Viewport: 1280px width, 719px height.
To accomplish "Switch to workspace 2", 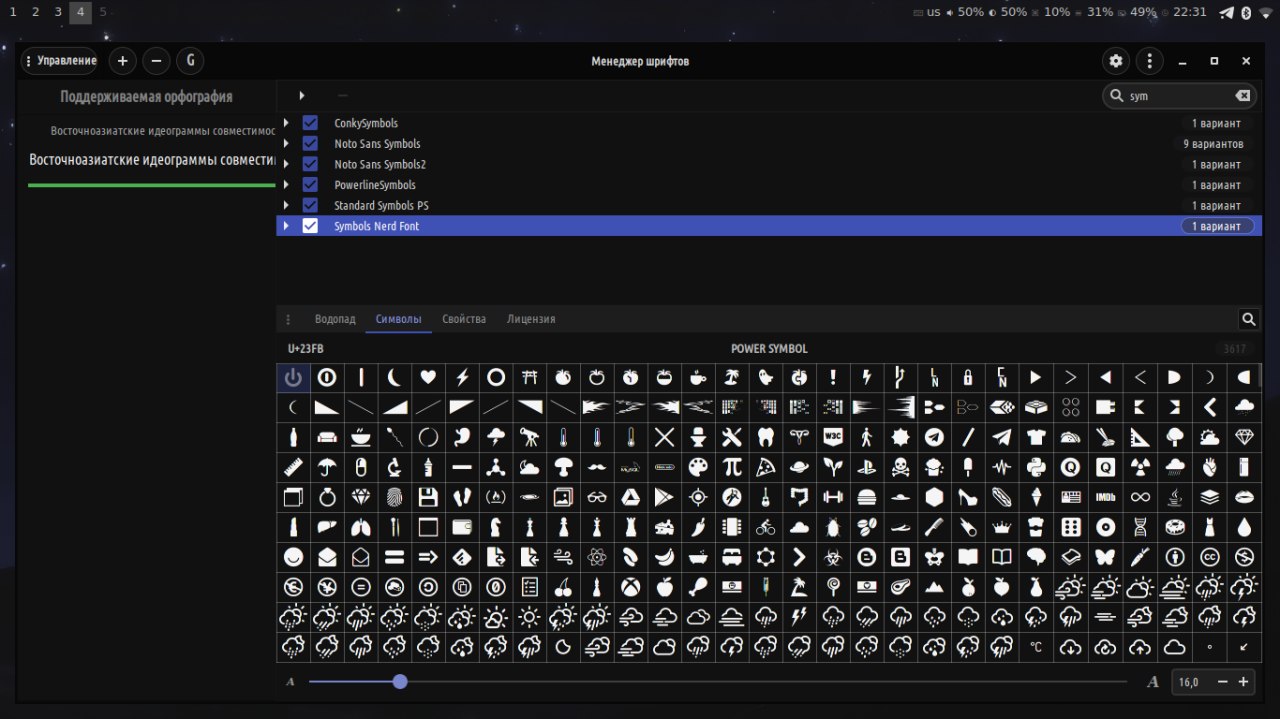I will pyautogui.click(x=36, y=12).
